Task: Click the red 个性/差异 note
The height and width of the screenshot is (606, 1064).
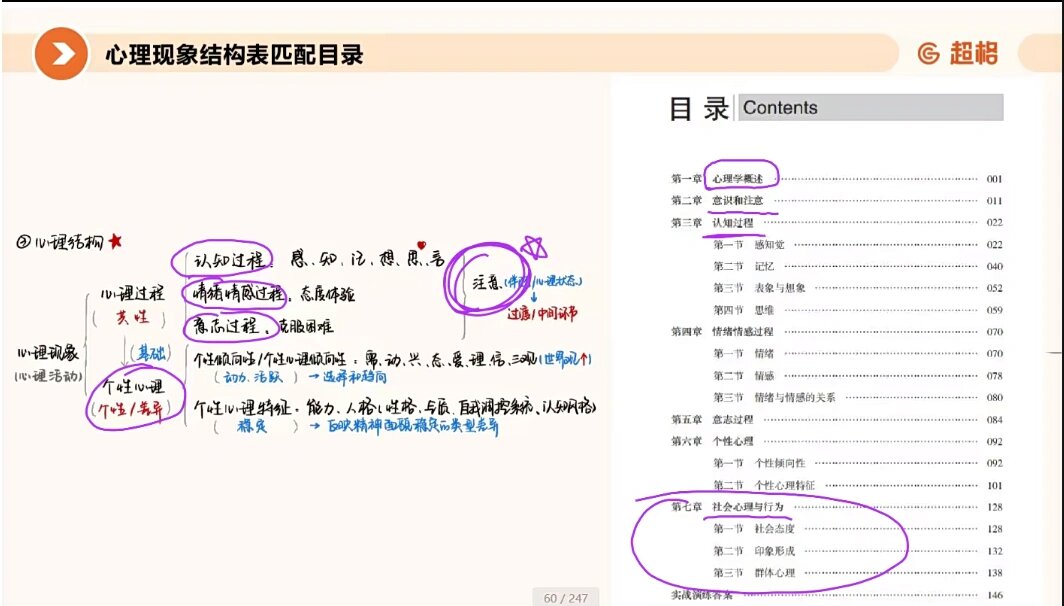Action: [131, 410]
